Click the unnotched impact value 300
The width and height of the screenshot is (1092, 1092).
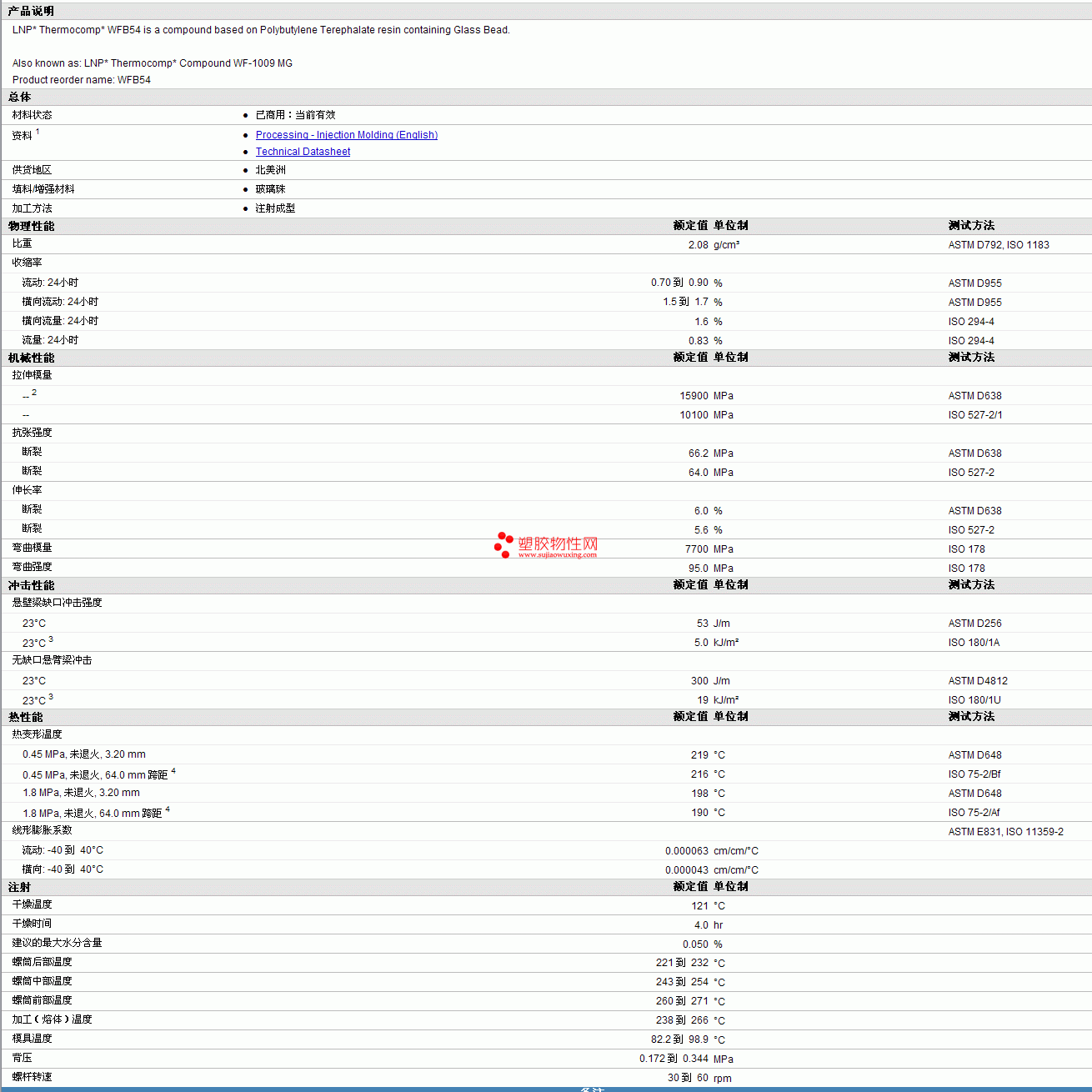(699, 681)
